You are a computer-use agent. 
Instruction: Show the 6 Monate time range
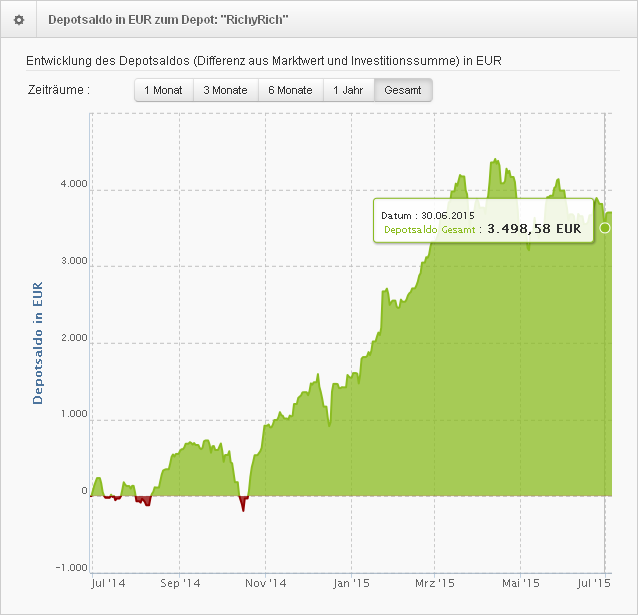point(290,90)
